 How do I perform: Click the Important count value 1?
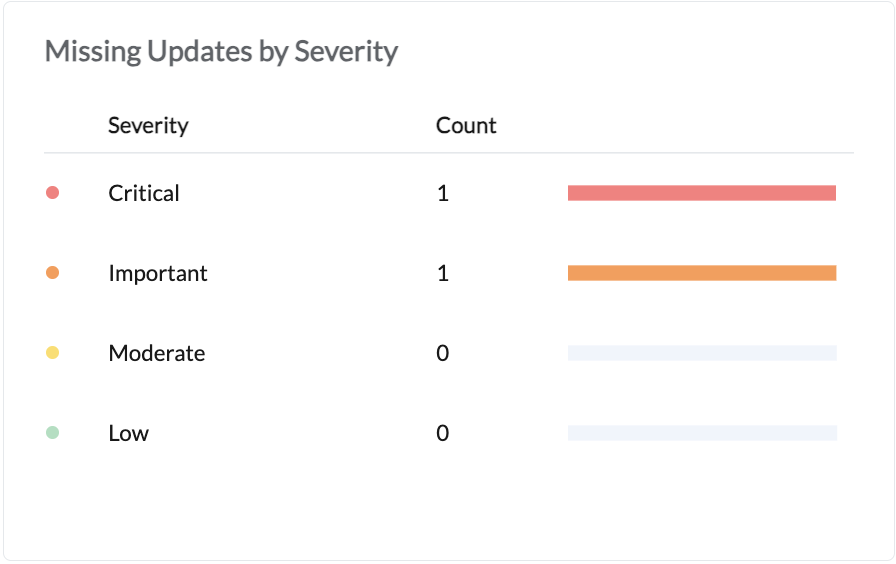[x=443, y=273]
